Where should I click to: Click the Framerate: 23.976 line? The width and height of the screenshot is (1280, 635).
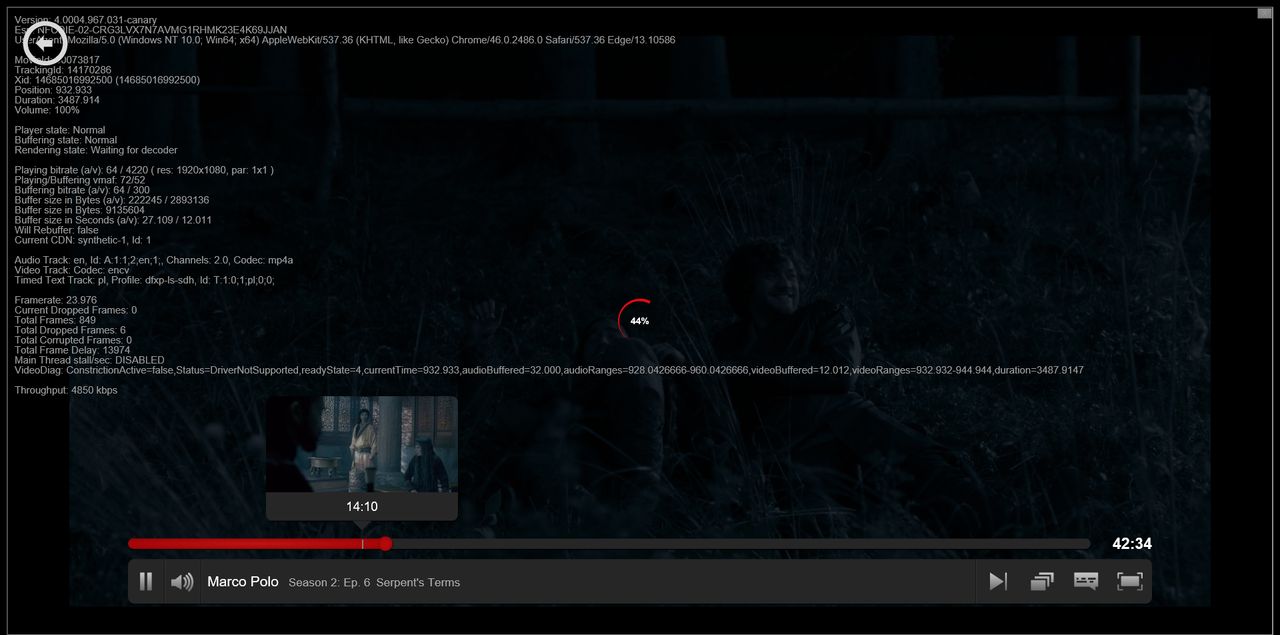(56, 300)
